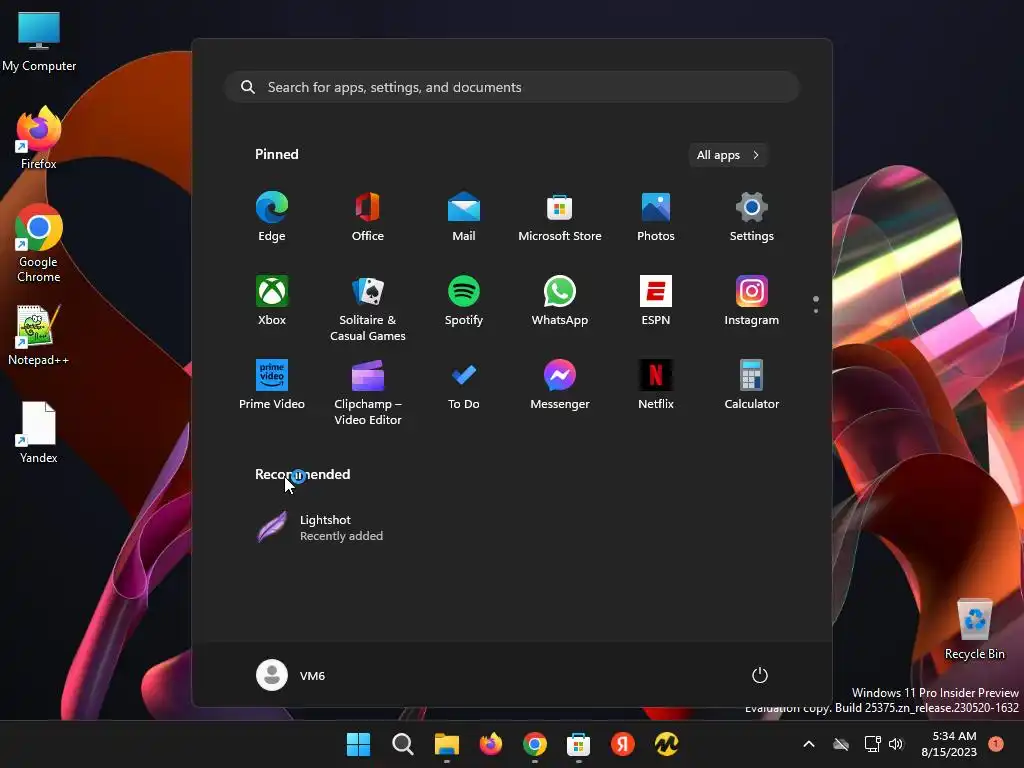The width and height of the screenshot is (1024, 768).
Task: Open network status tray icon
Action: coord(872,744)
